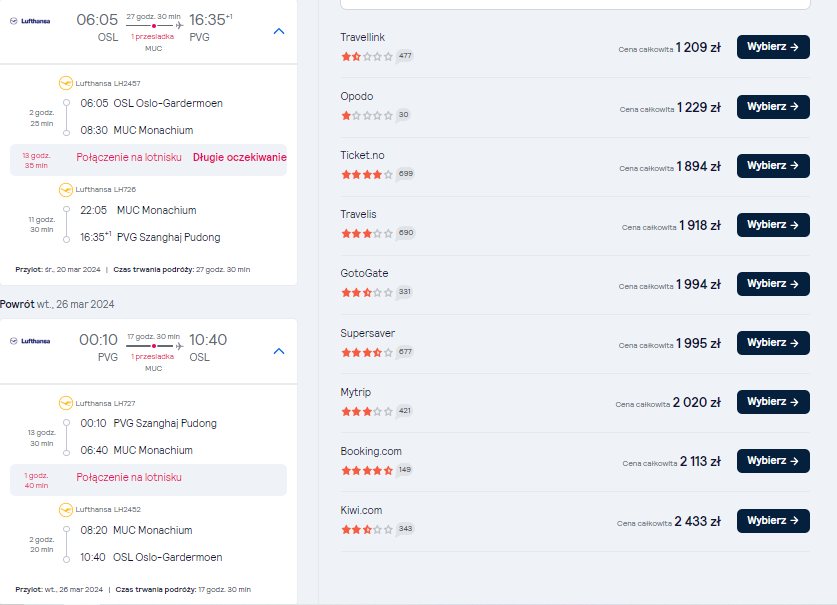Click the 'Długie oczekiwanie' long layover warning
This screenshot has height=605, width=837.
(x=240, y=158)
